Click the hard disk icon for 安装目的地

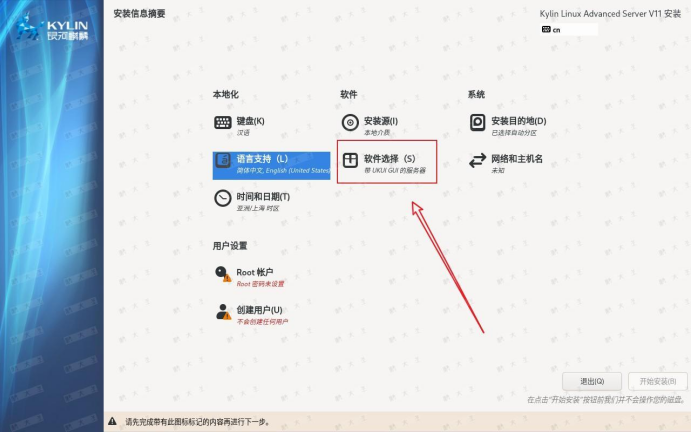point(478,122)
